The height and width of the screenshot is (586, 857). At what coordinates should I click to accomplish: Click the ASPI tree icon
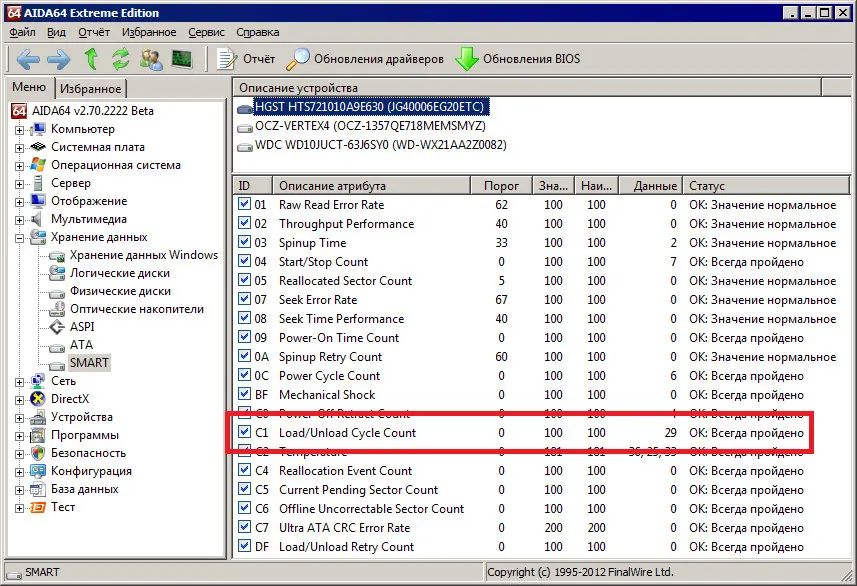click(x=57, y=327)
